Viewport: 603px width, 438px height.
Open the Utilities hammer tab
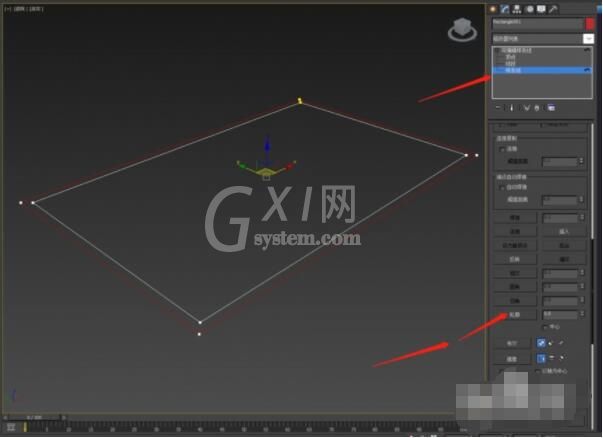553,9
